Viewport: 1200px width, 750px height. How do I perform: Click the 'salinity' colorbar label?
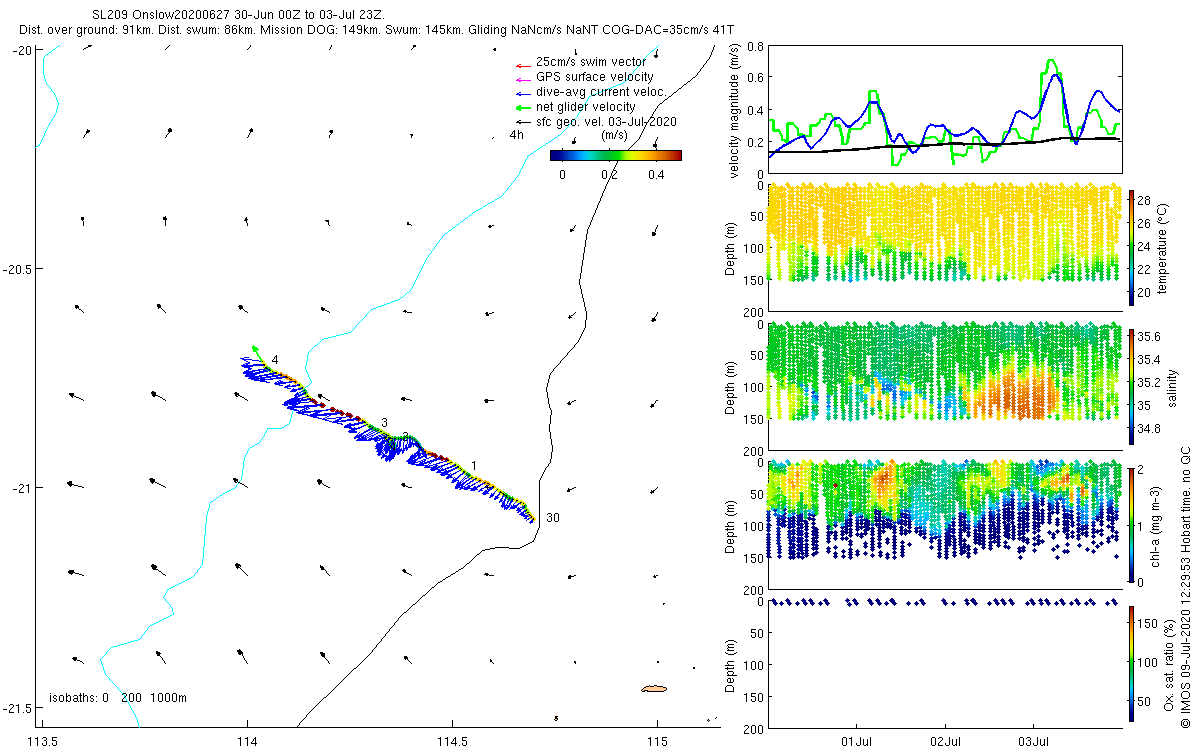(x=1172, y=387)
